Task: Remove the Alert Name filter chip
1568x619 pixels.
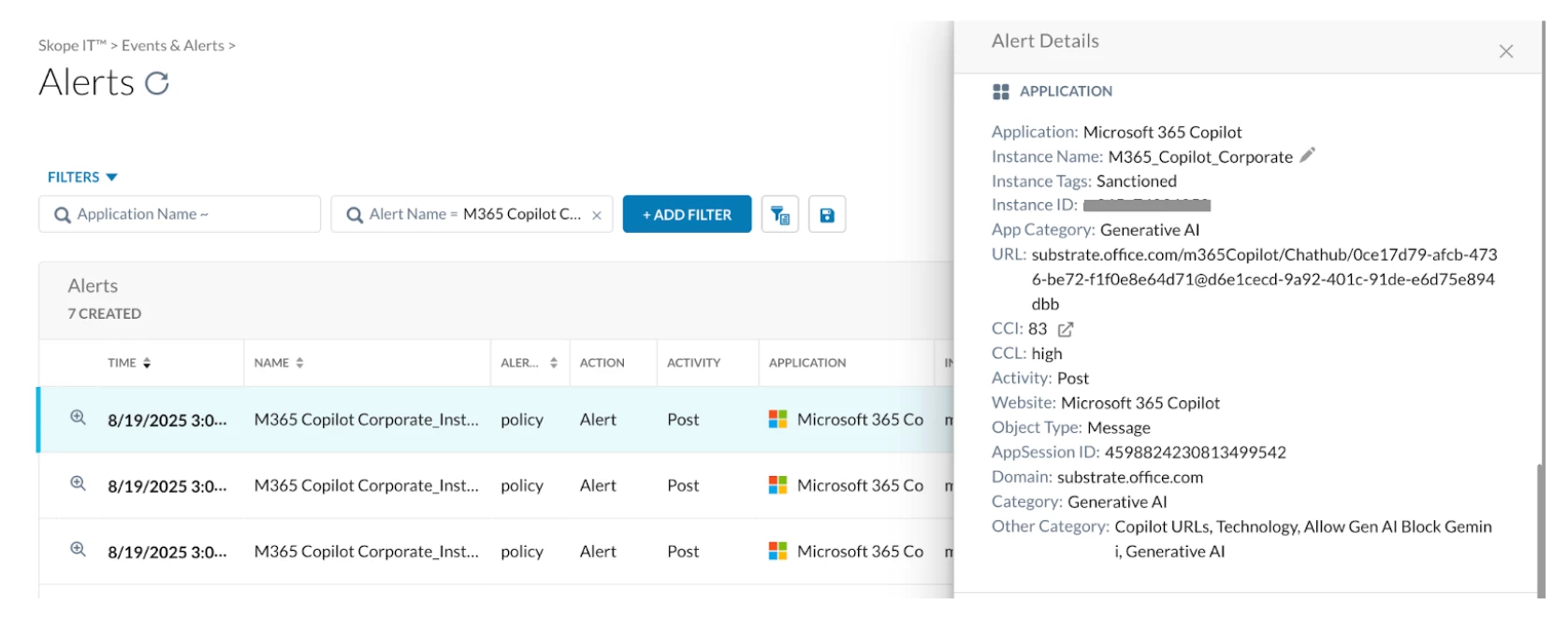Action: click(x=597, y=215)
